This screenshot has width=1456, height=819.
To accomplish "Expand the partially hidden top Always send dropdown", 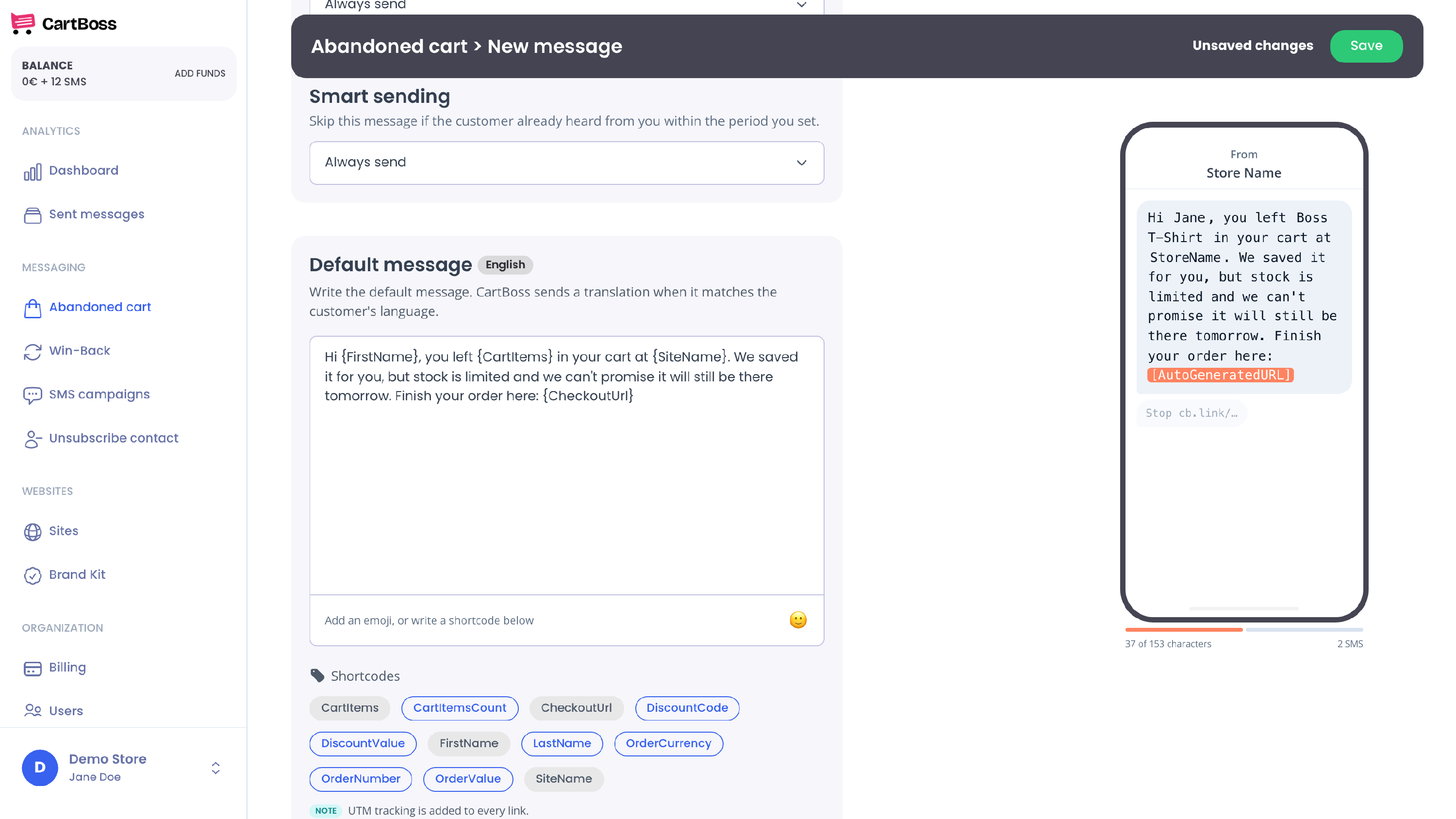I will pyautogui.click(x=566, y=7).
